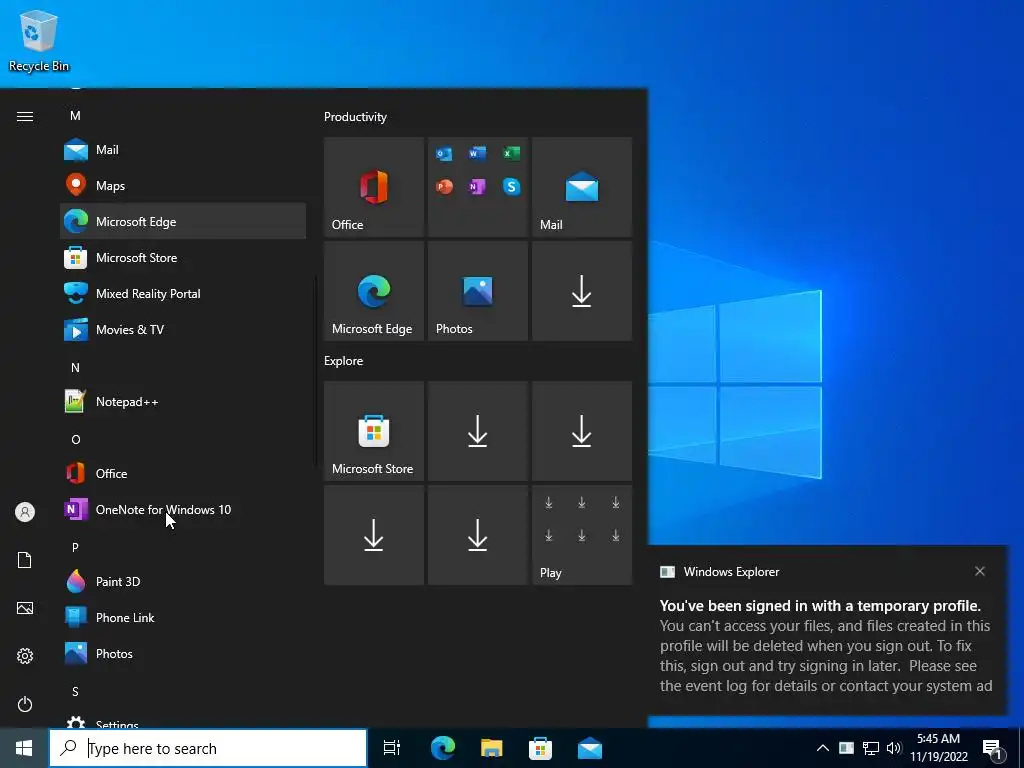Show hidden system tray icons
The height and width of the screenshot is (768, 1024).
[x=823, y=748]
